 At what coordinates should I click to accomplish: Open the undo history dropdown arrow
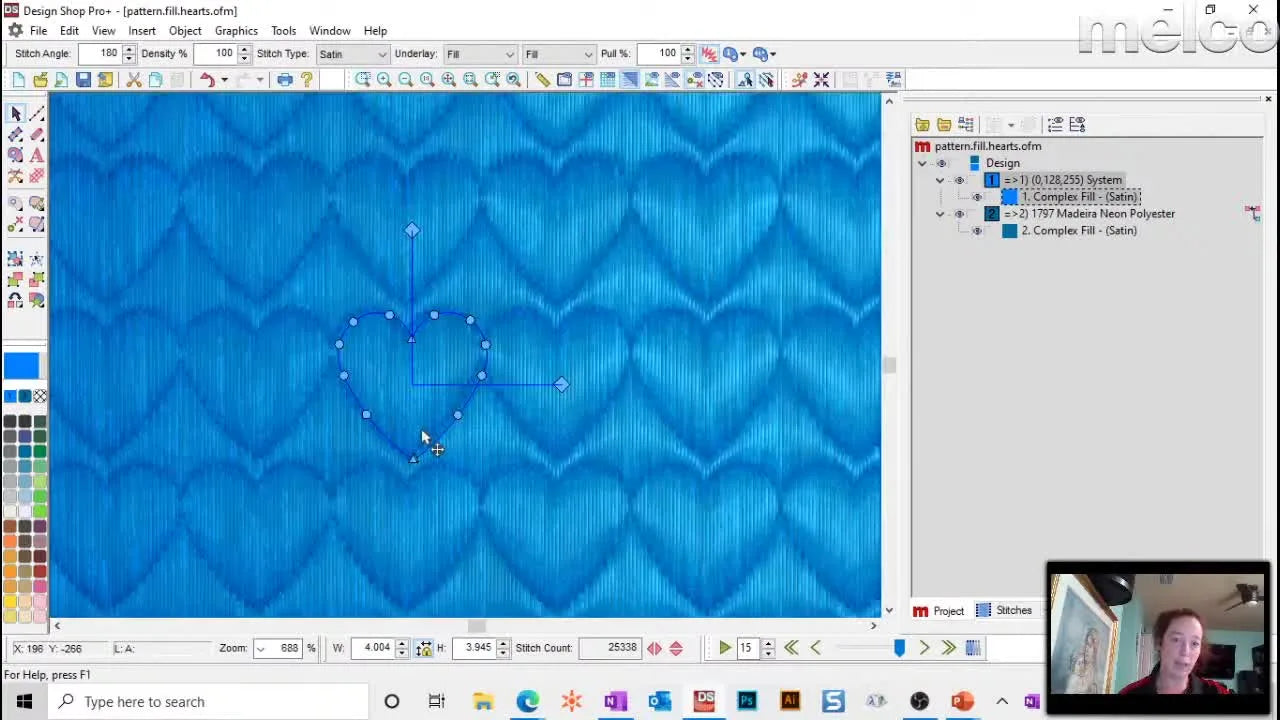point(224,80)
